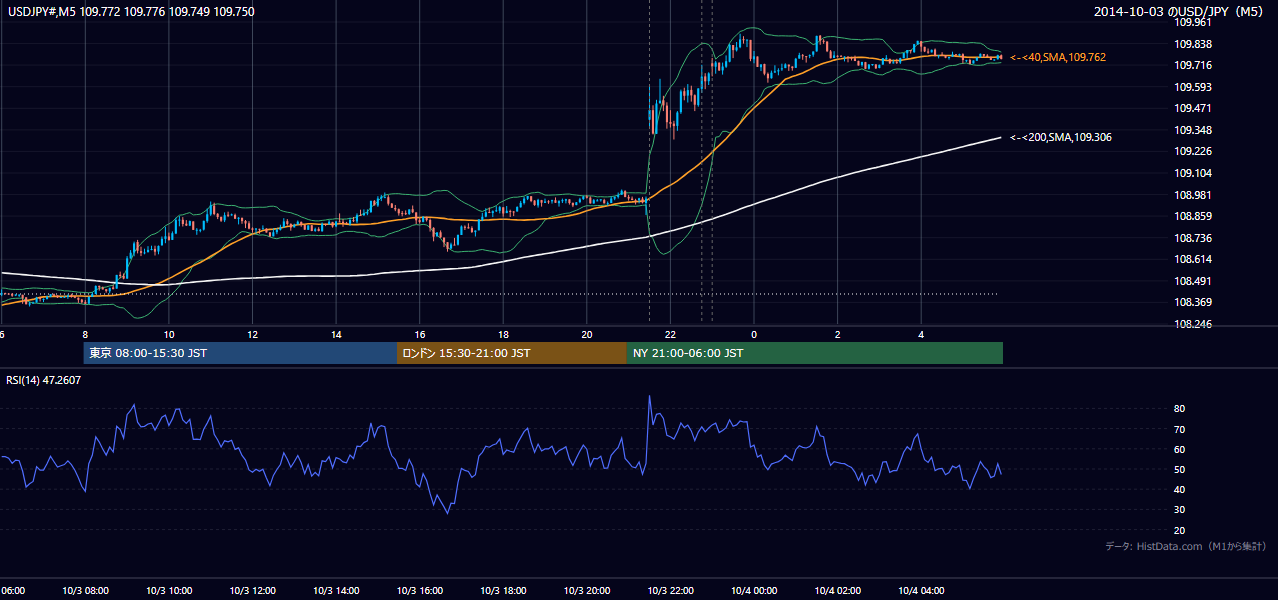
Task: Click price axis label 109.961
Action: (1192, 22)
